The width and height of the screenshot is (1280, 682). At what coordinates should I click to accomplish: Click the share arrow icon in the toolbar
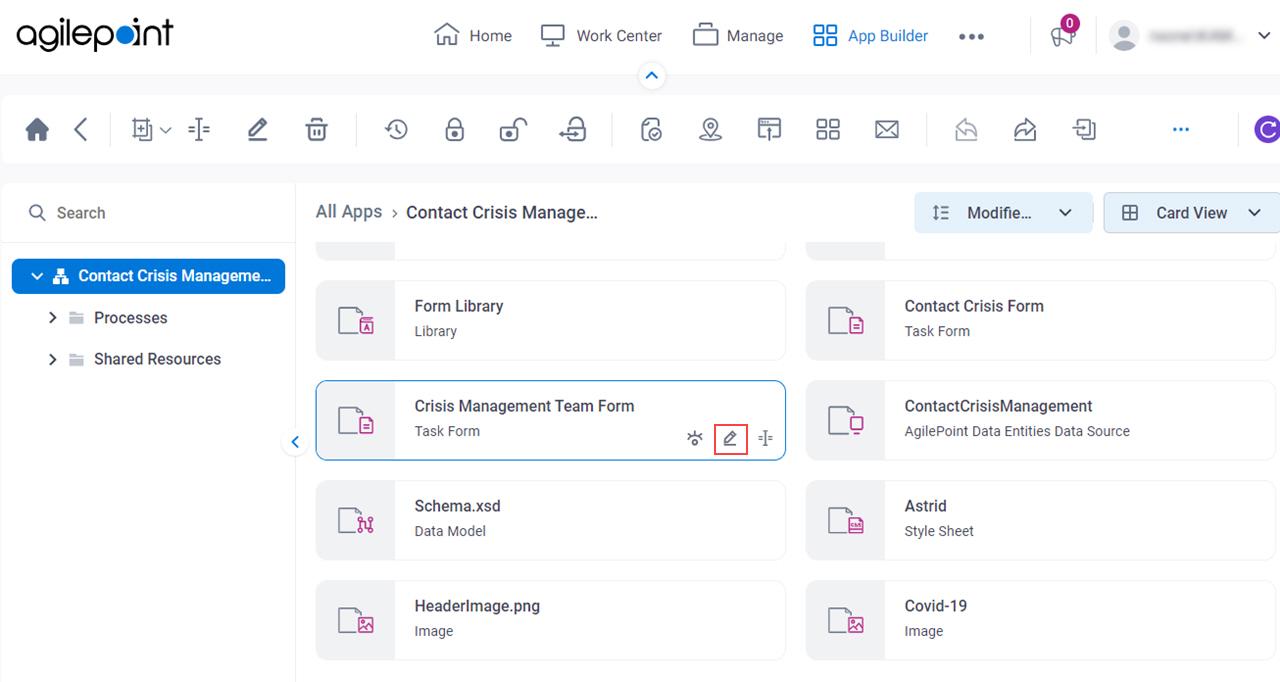(1025, 129)
